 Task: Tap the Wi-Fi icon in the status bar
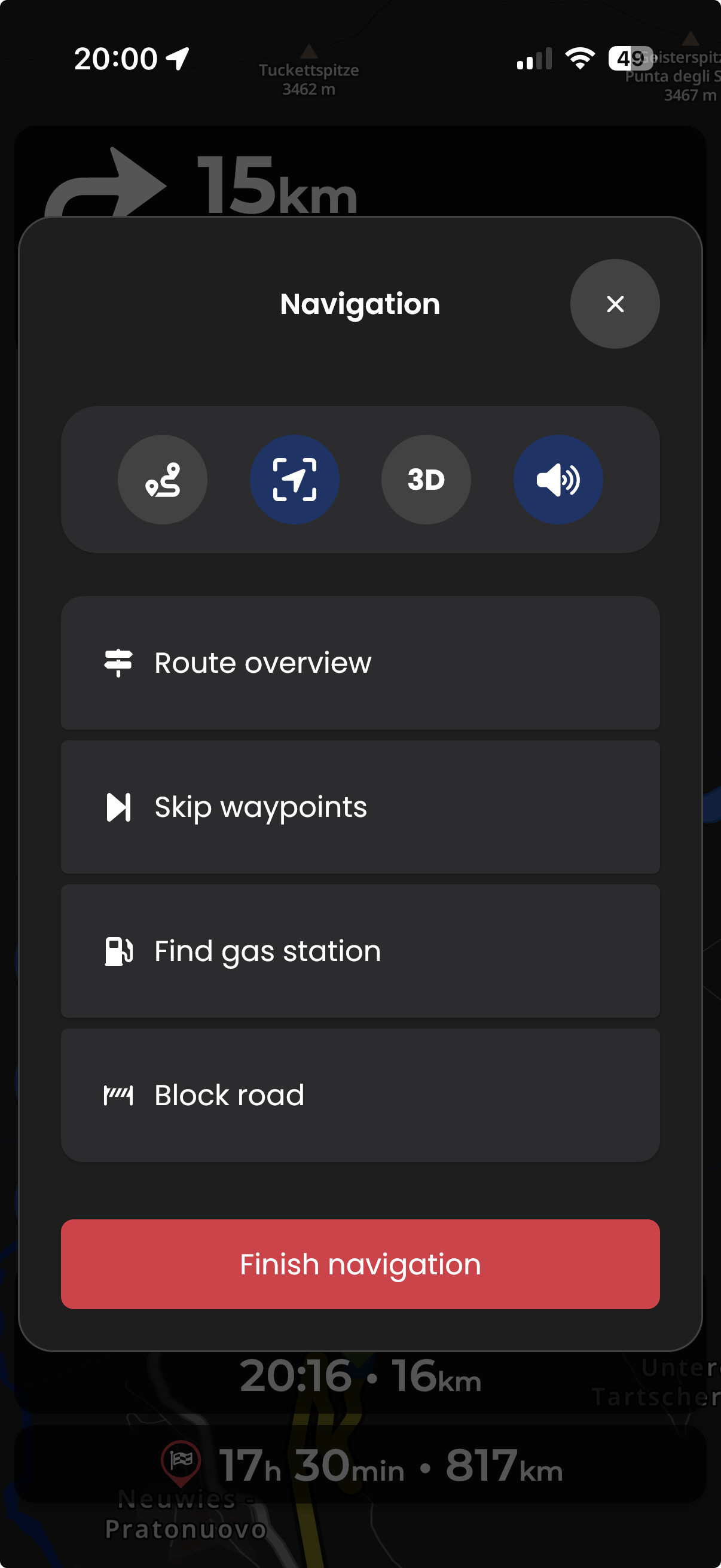[x=579, y=59]
